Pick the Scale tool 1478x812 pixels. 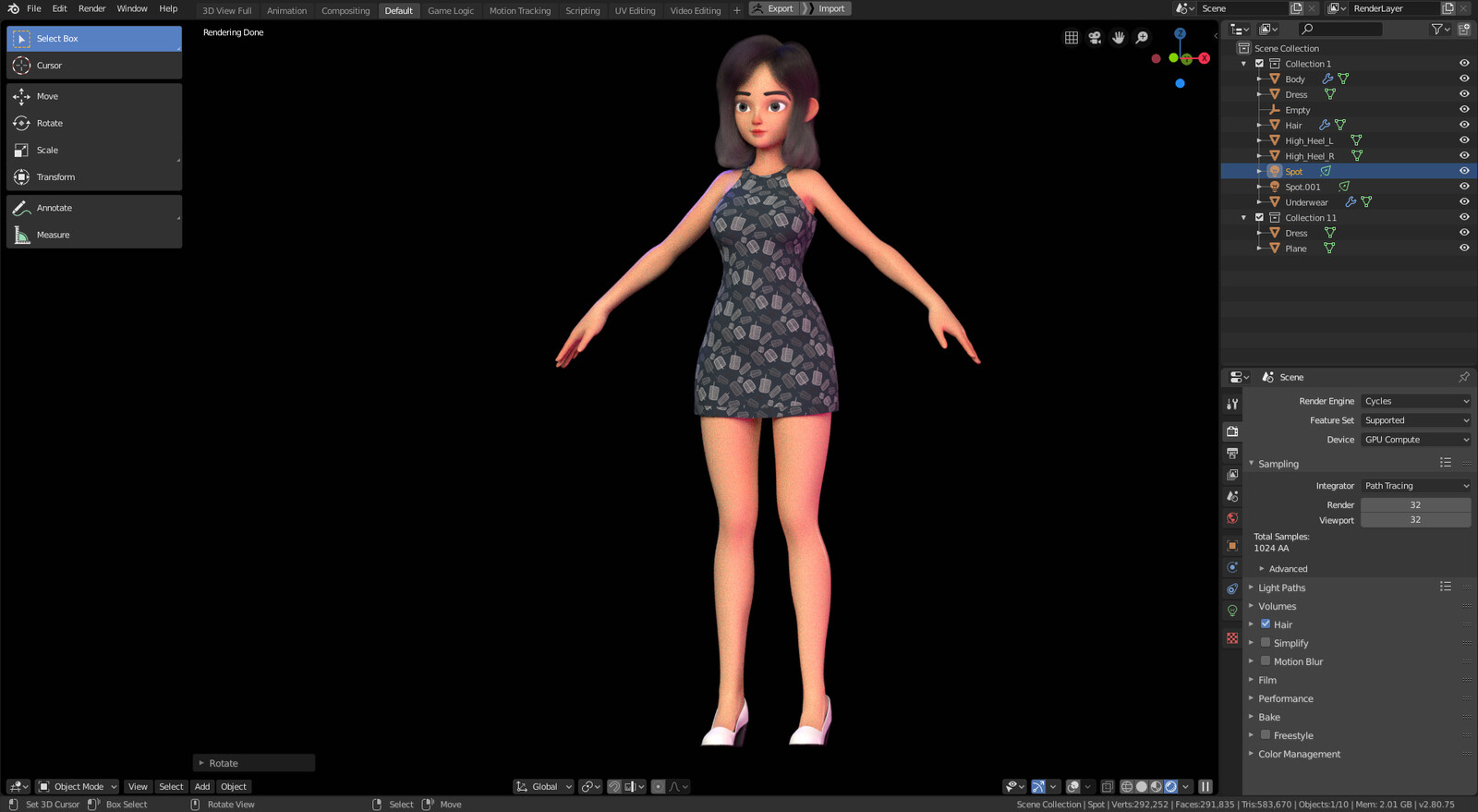click(x=94, y=150)
